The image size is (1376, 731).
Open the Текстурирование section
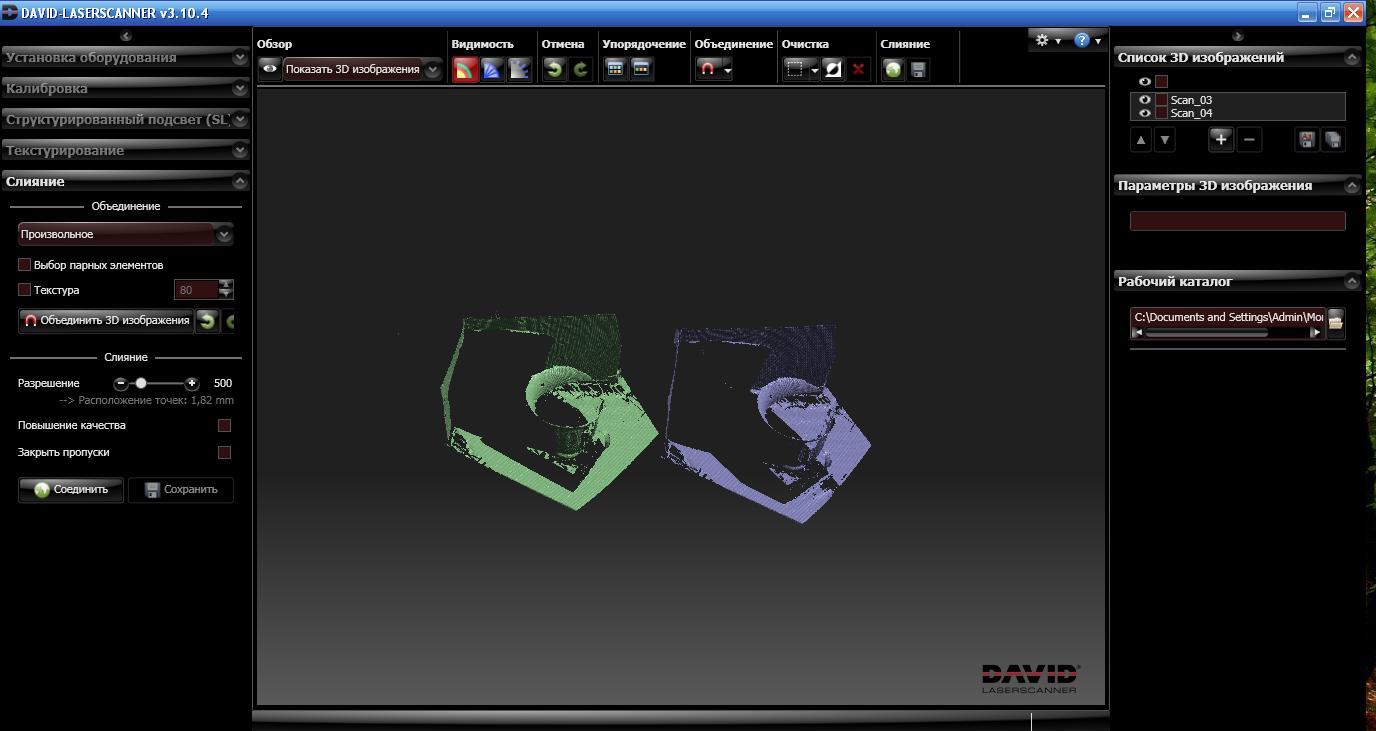pyautogui.click(x=125, y=150)
